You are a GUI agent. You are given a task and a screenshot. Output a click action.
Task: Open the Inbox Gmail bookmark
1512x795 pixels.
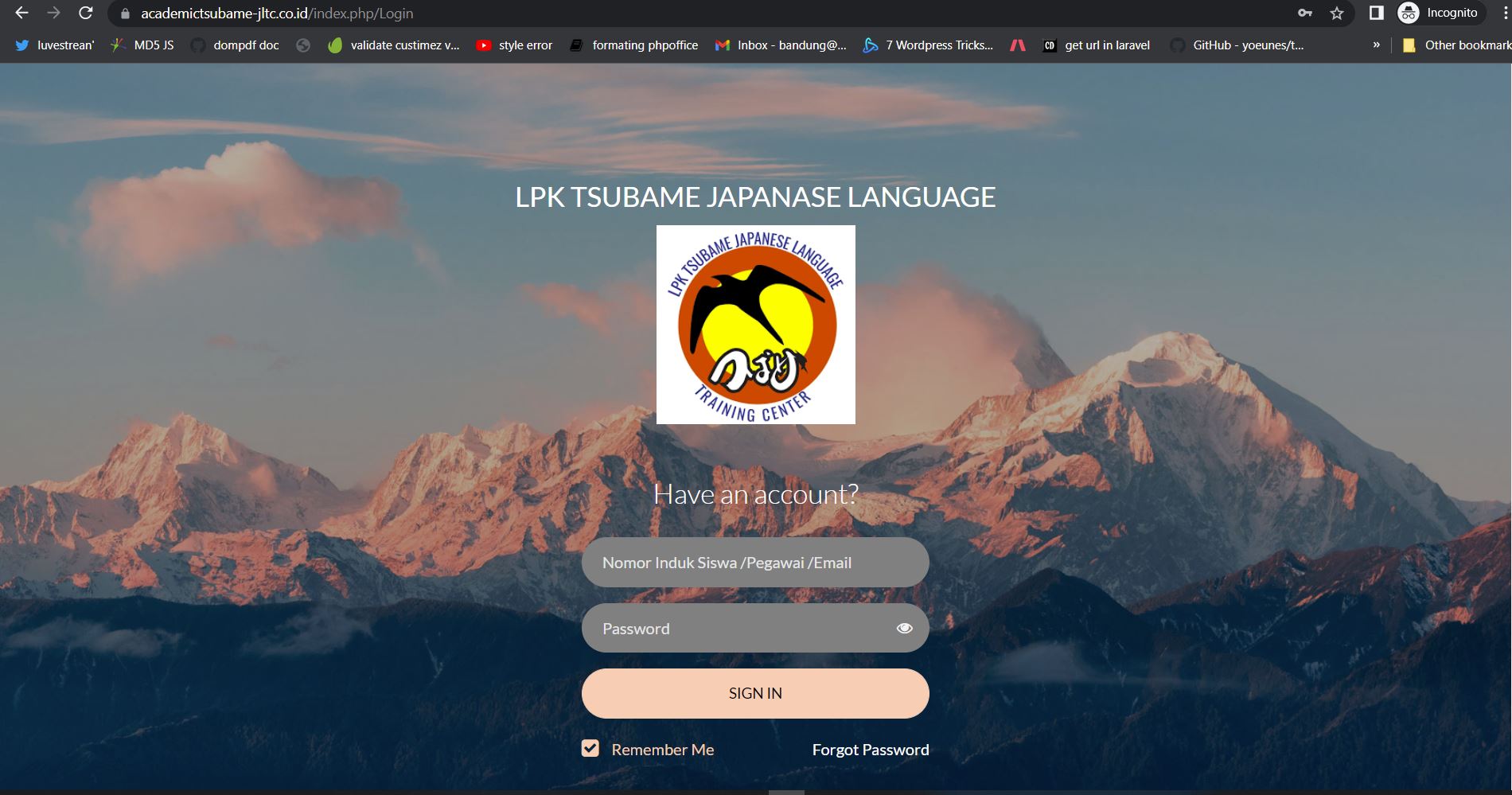pyautogui.click(x=781, y=45)
